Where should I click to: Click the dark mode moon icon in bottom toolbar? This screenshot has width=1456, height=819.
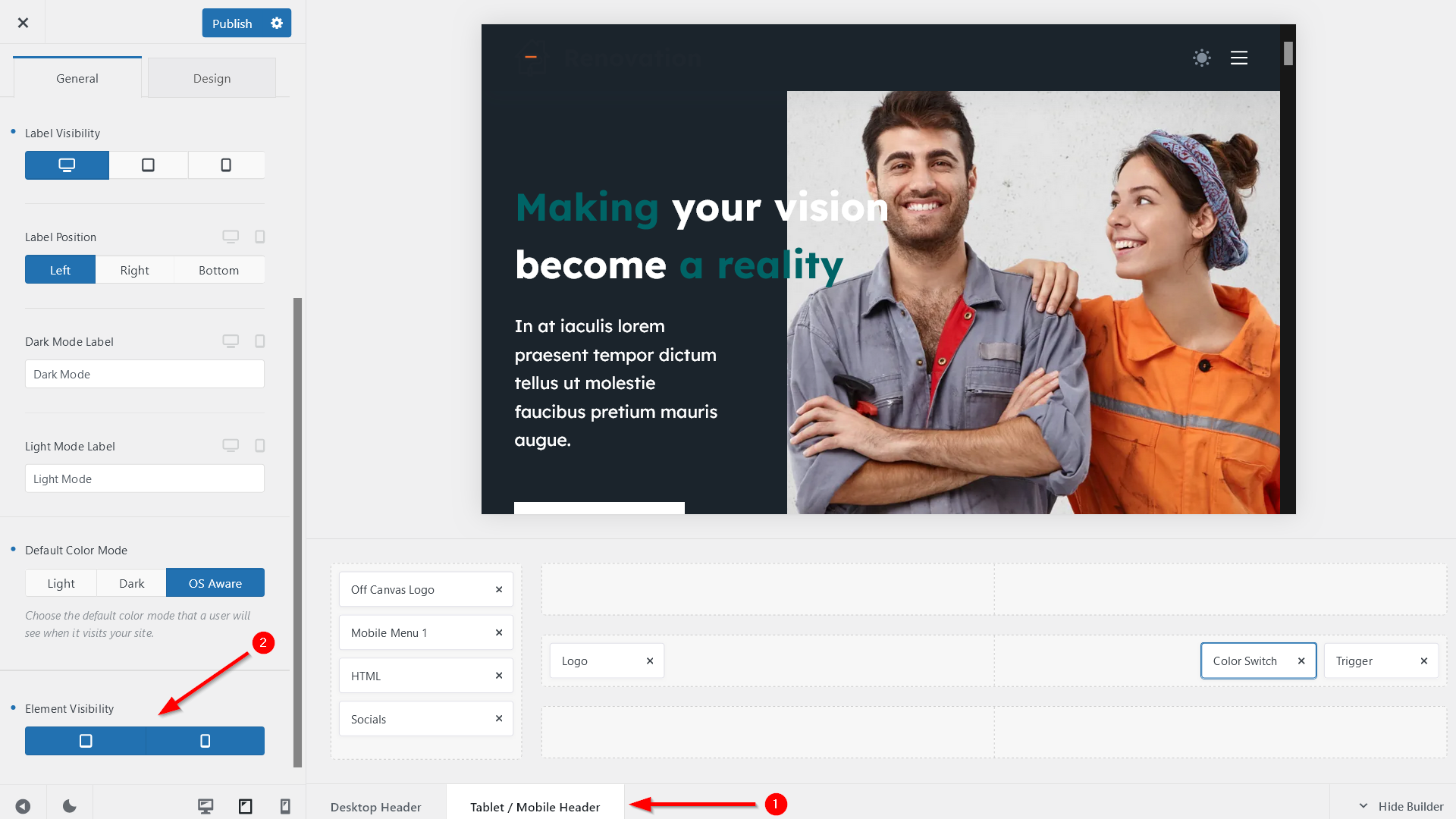(x=69, y=805)
